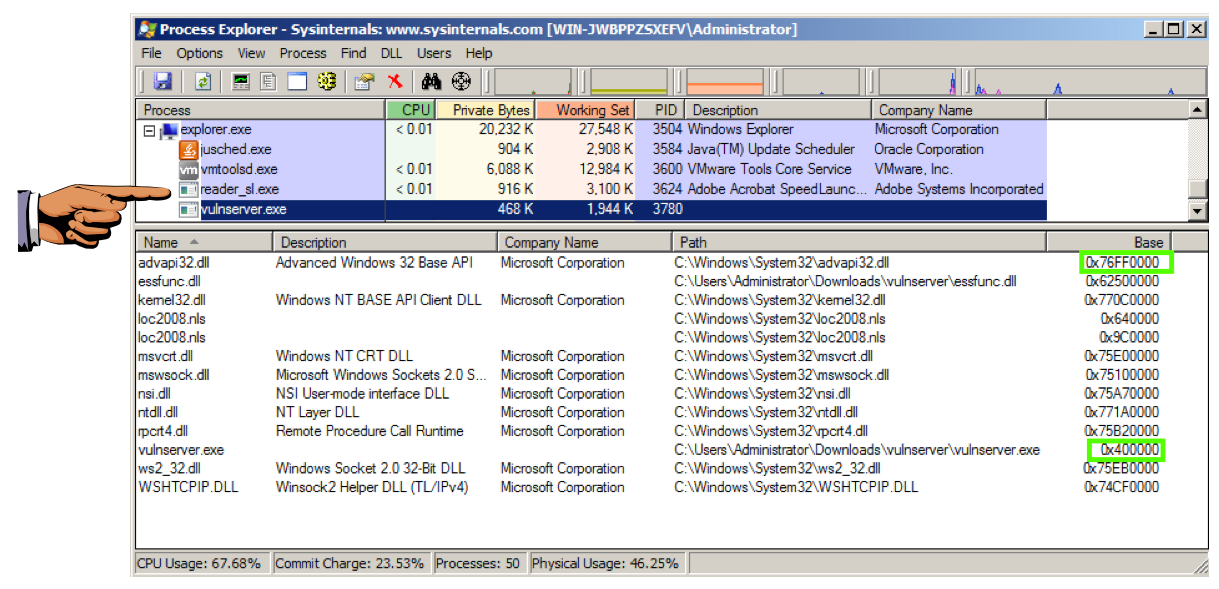Viewport: 1219px width, 589px height.
Task: Open System Information graph icon
Action: coord(241,82)
